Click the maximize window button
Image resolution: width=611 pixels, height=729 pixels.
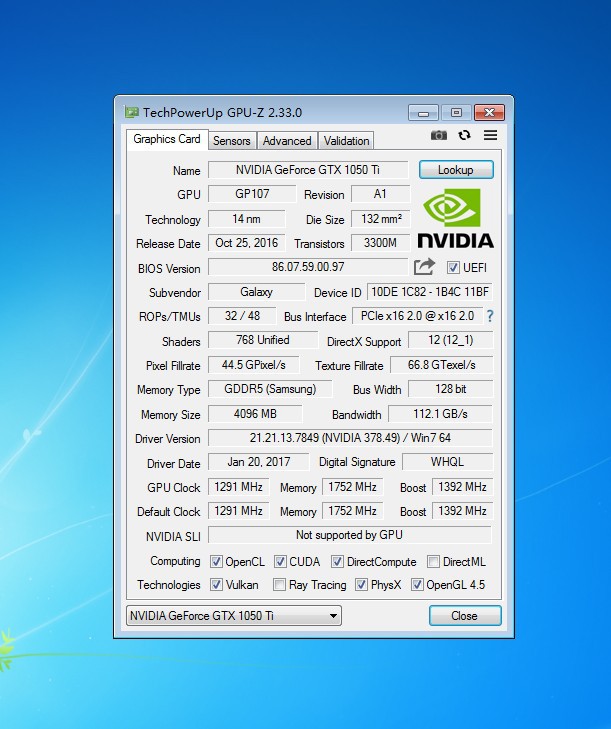456,113
